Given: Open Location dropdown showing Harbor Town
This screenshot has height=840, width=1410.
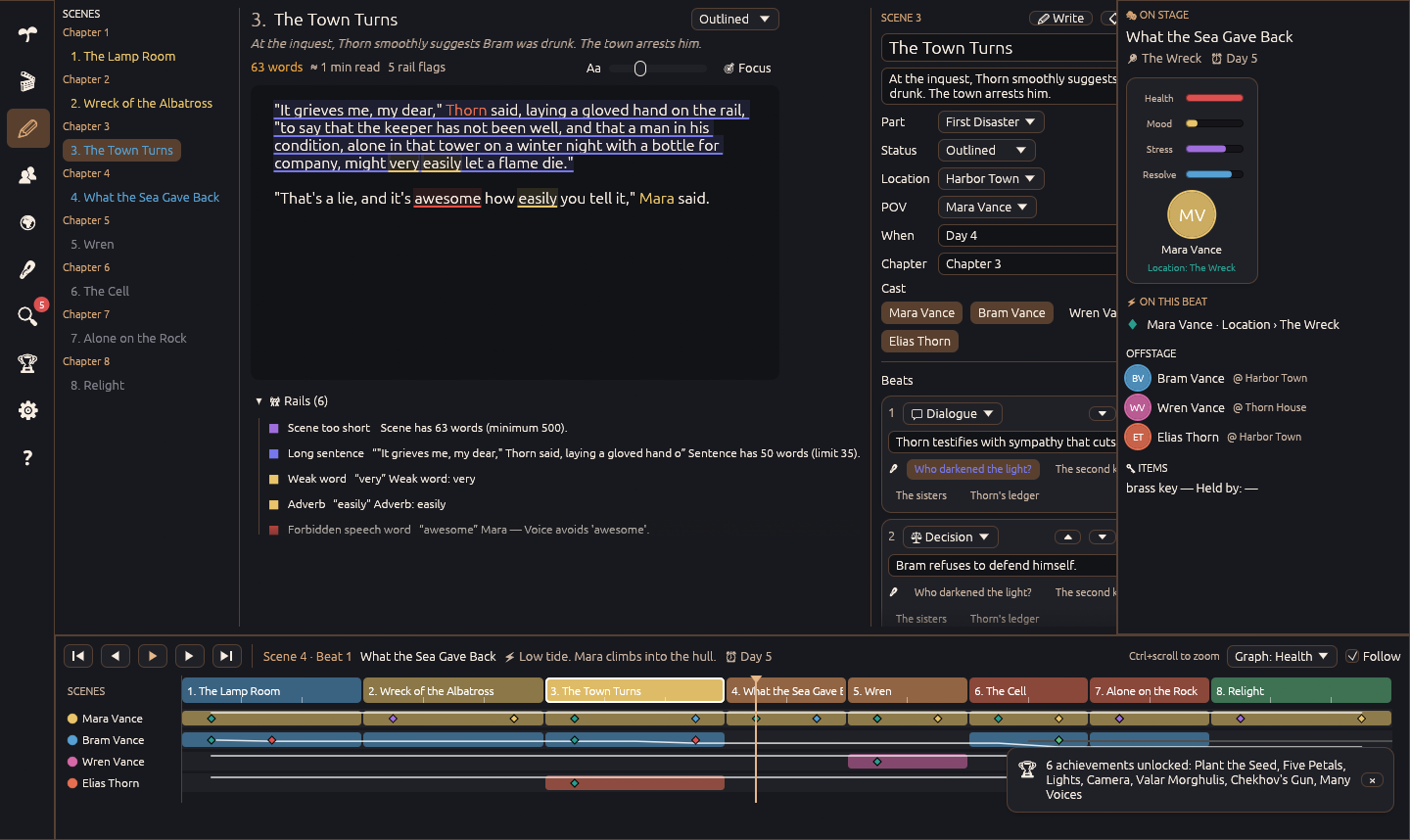Looking at the screenshot, I should (x=991, y=178).
